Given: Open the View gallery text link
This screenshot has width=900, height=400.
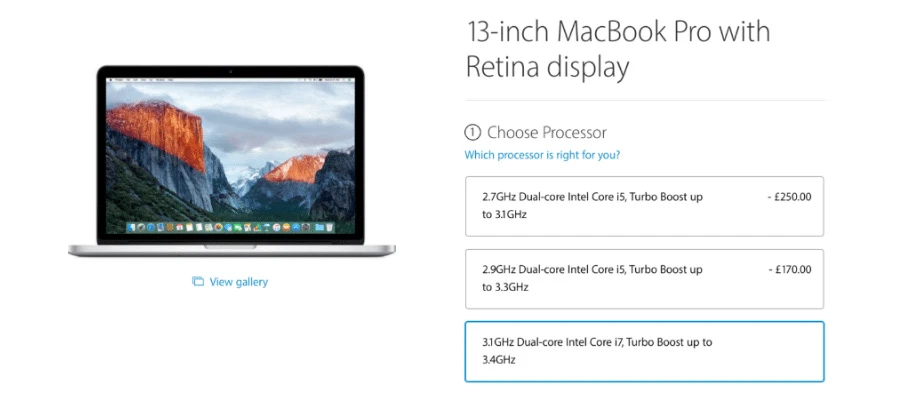Looking at the screenshot, I should point(239,282).
